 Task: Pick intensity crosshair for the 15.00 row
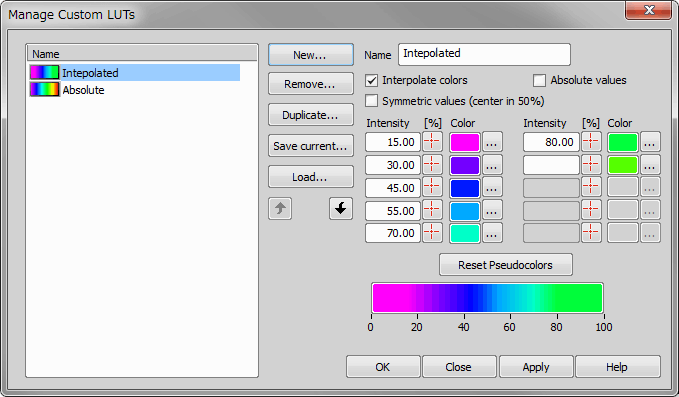tap(432, 142)
